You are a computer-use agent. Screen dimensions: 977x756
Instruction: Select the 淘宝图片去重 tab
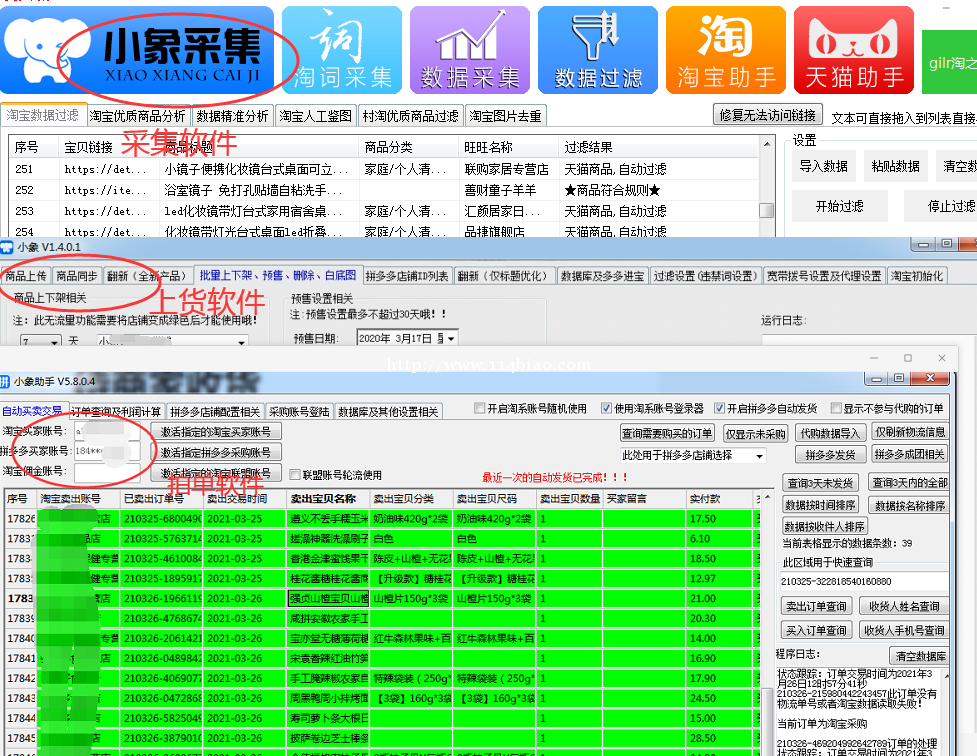[x=505, y=116]
